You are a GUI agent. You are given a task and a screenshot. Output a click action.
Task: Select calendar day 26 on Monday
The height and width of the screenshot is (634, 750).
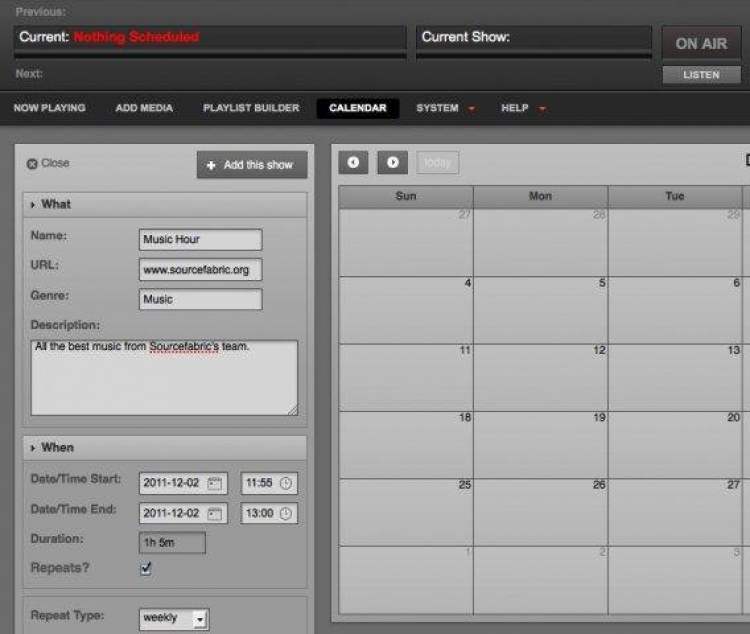(x=540, y=512)
